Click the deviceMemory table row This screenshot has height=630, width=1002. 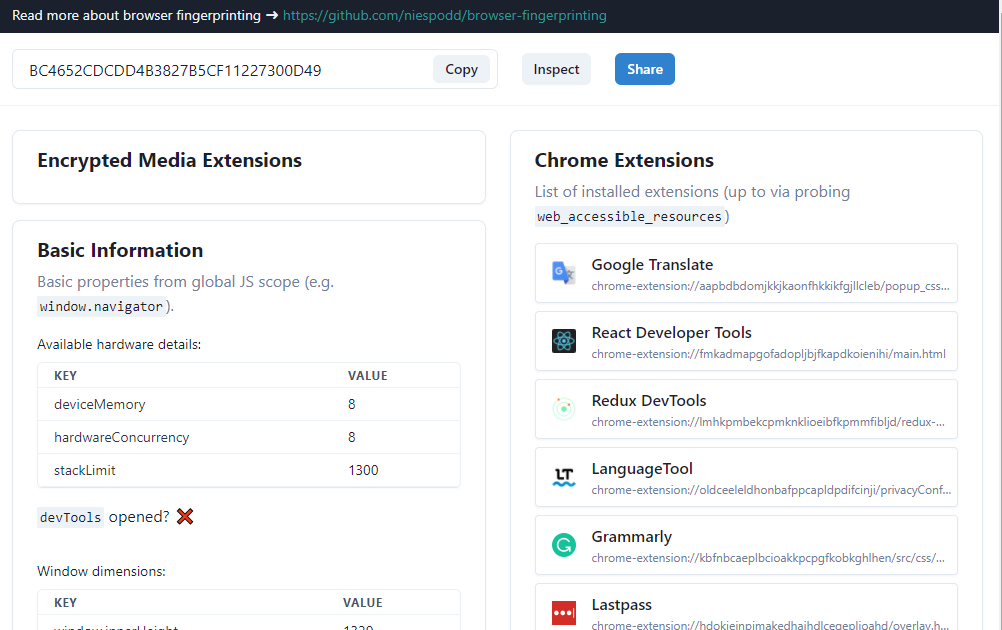(248, 404)
